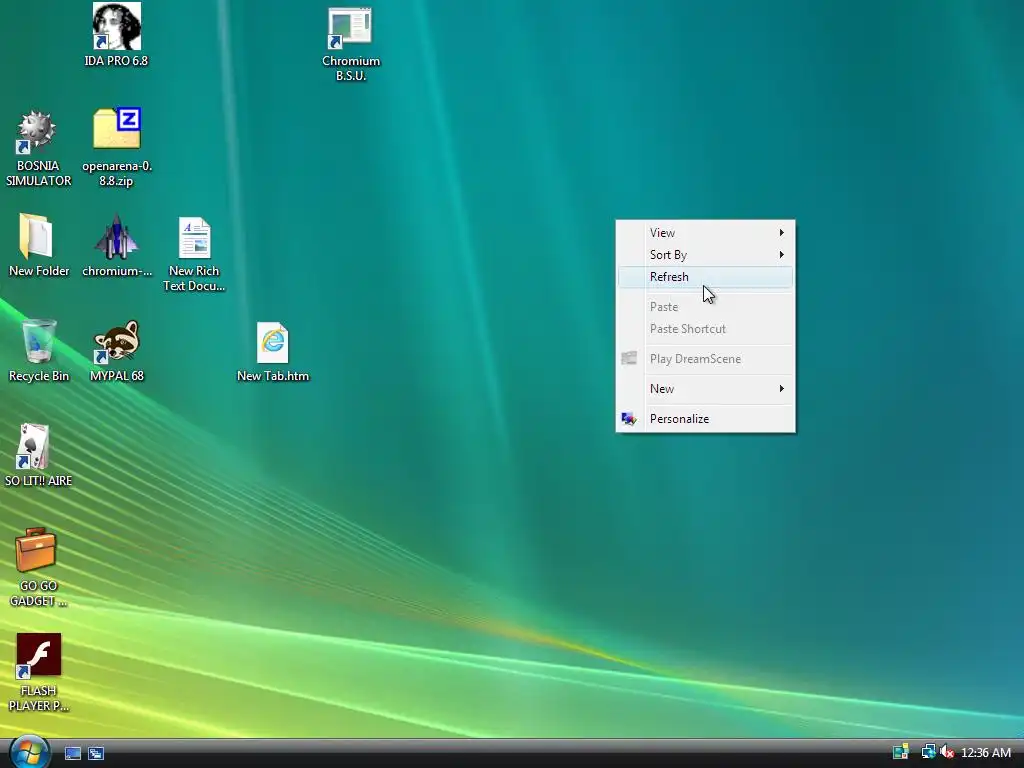
Task: Choose Refresh in the context menu
Action: (x=705, y=277)
